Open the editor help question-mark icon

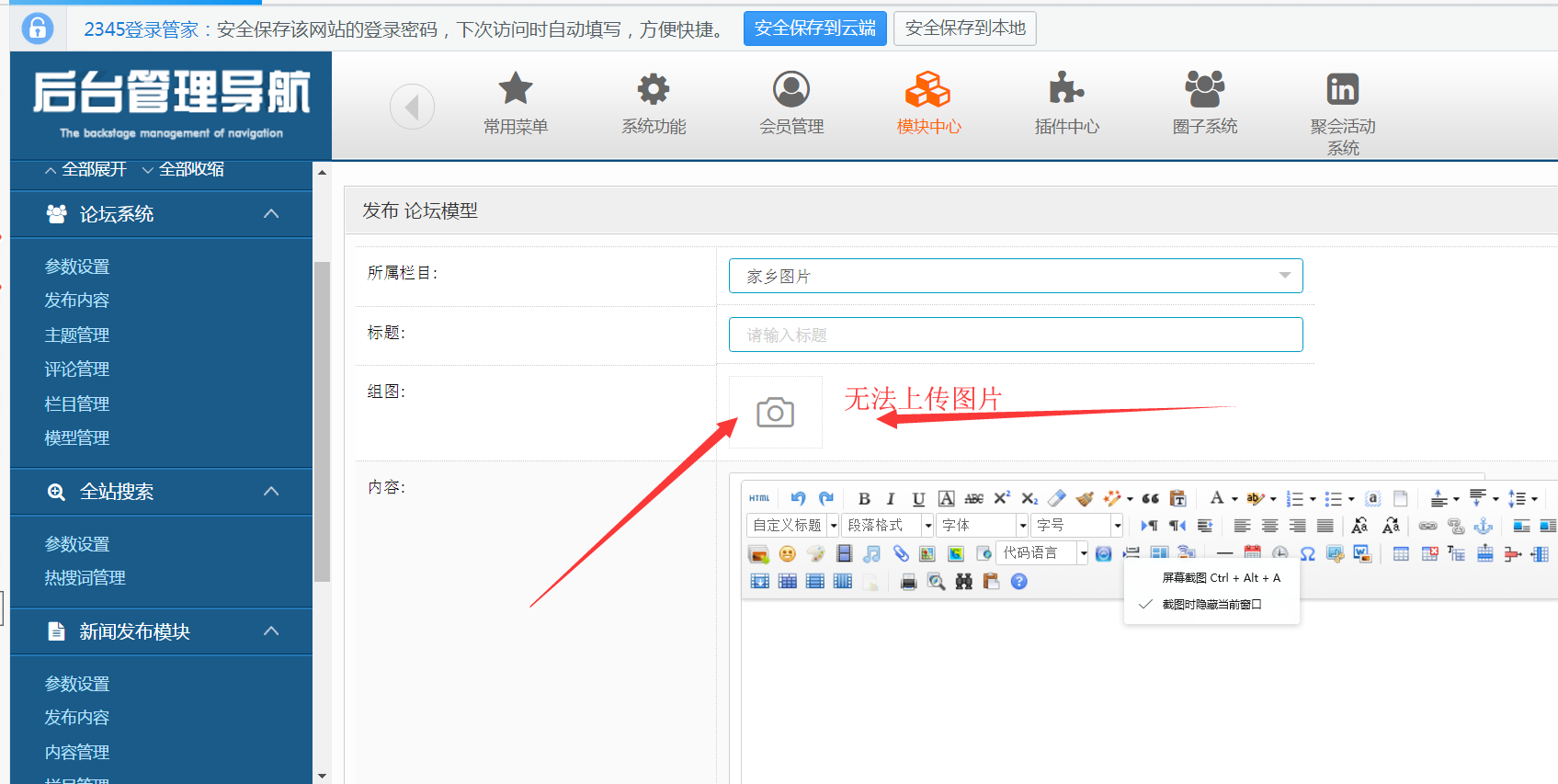coord(1018,582)
